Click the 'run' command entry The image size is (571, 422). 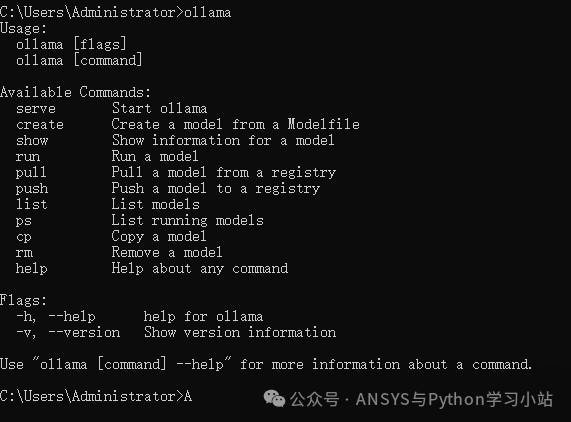28,157
